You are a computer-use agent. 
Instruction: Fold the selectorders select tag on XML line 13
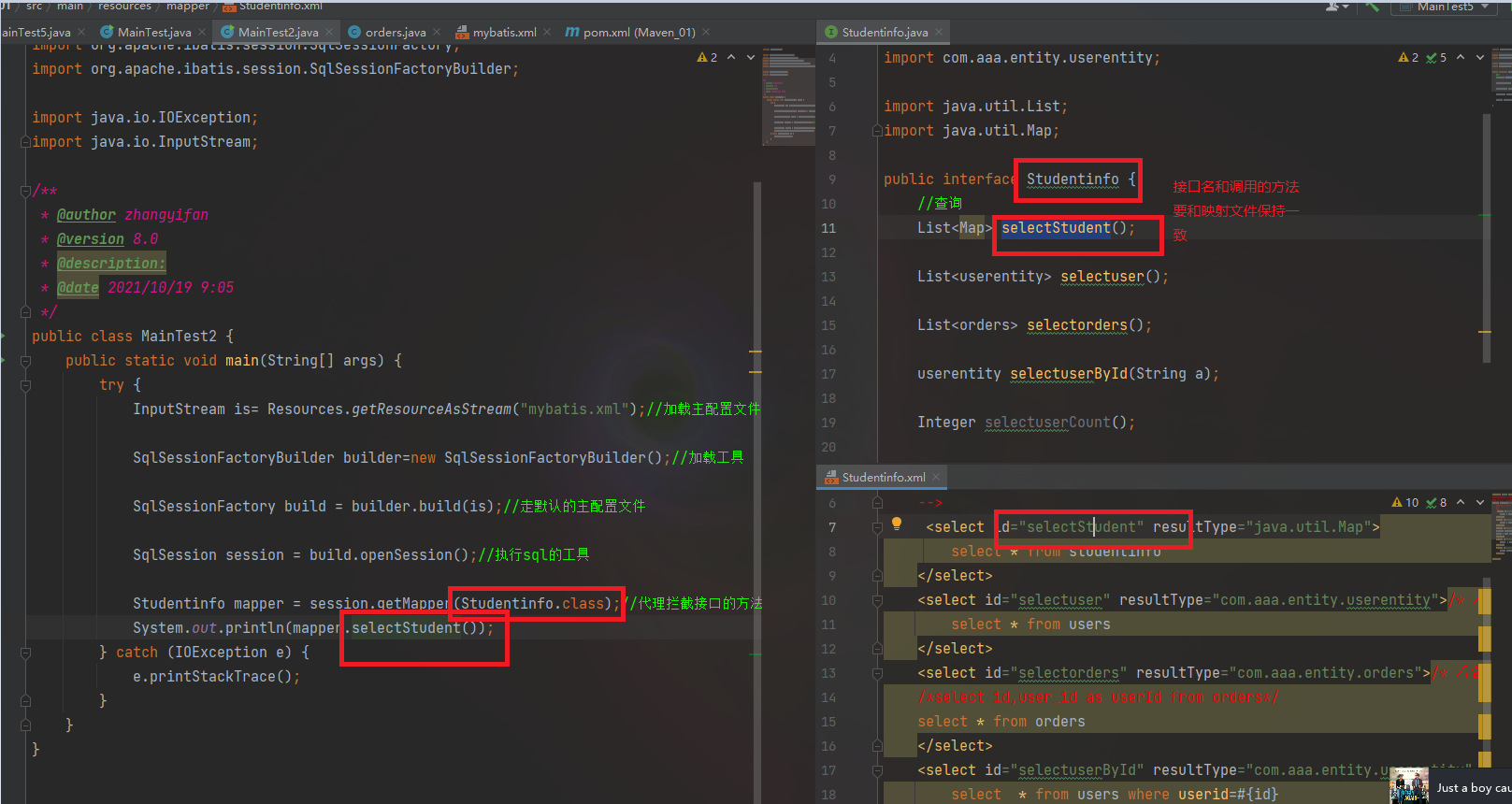(x=877, y=673)
